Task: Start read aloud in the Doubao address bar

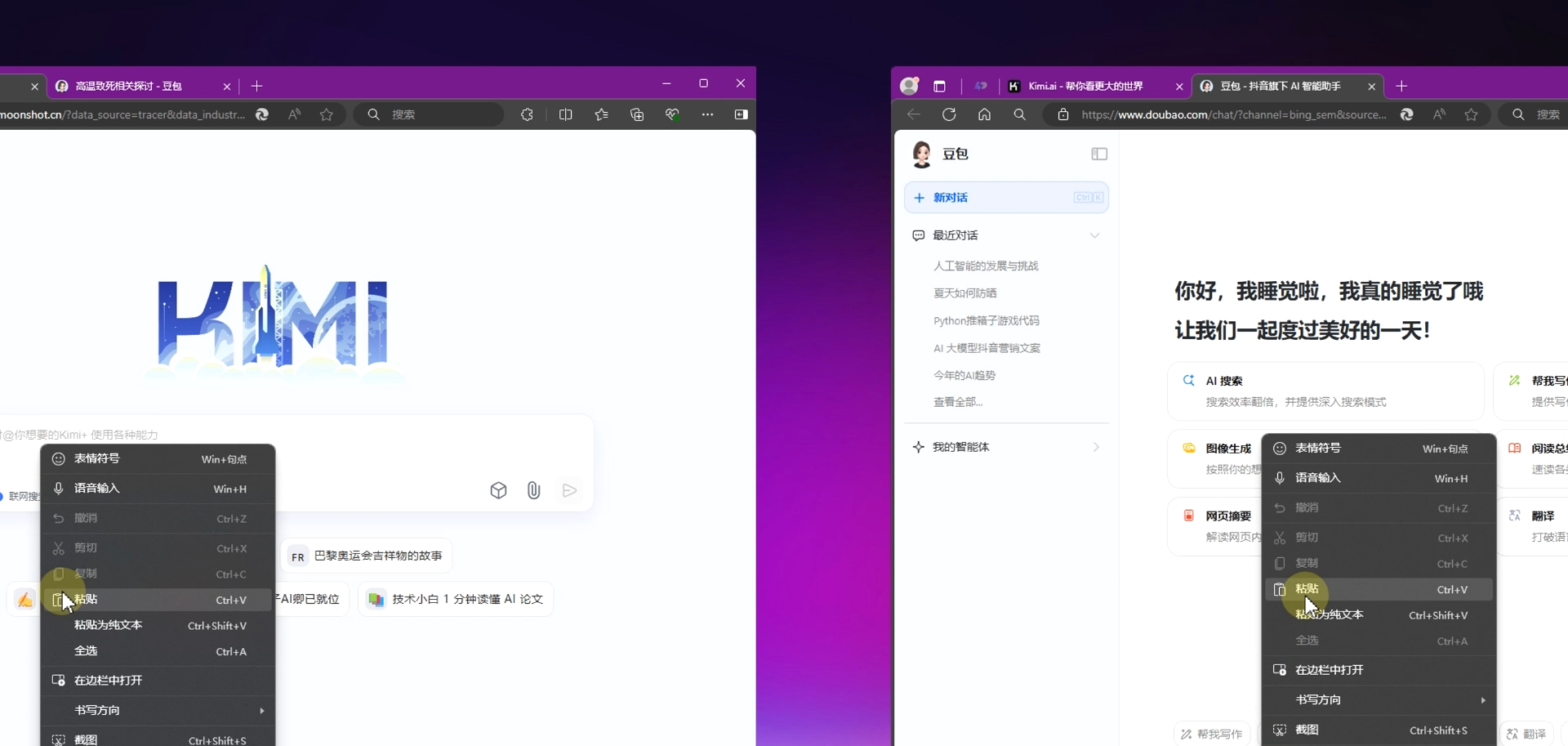Action: pos(1440,114)
